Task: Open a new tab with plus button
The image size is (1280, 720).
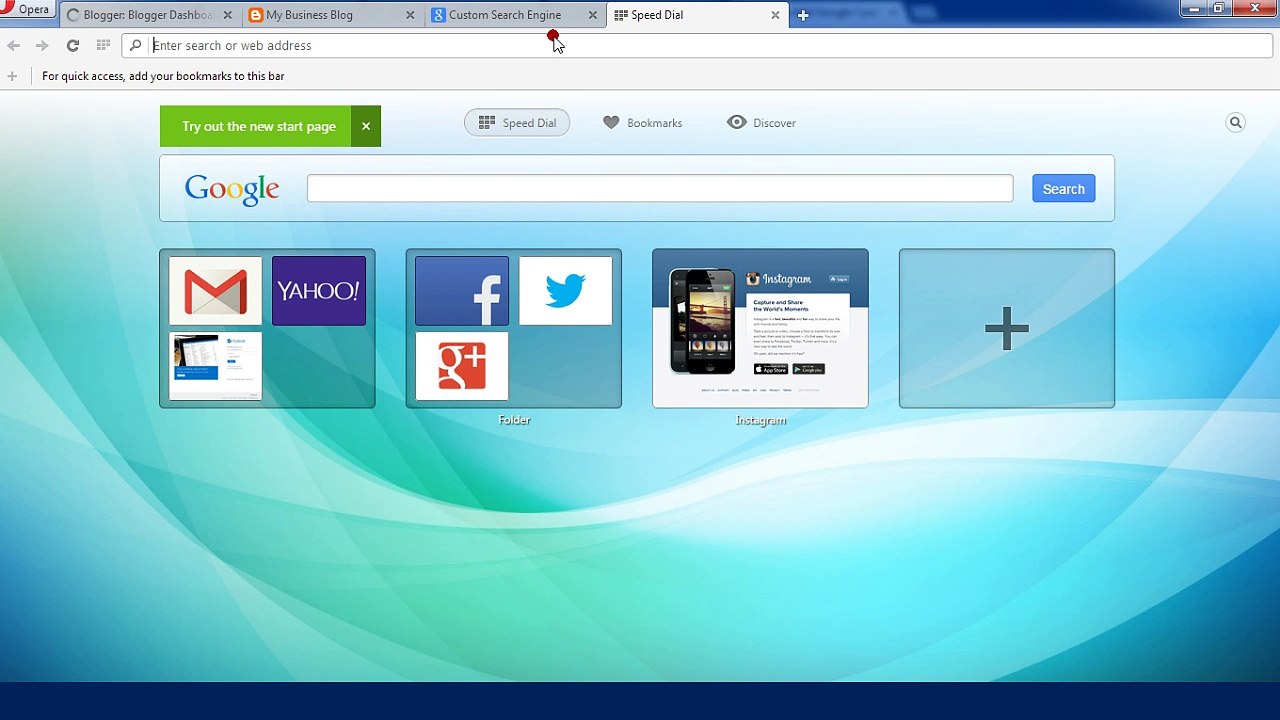Action: point(802,15)
